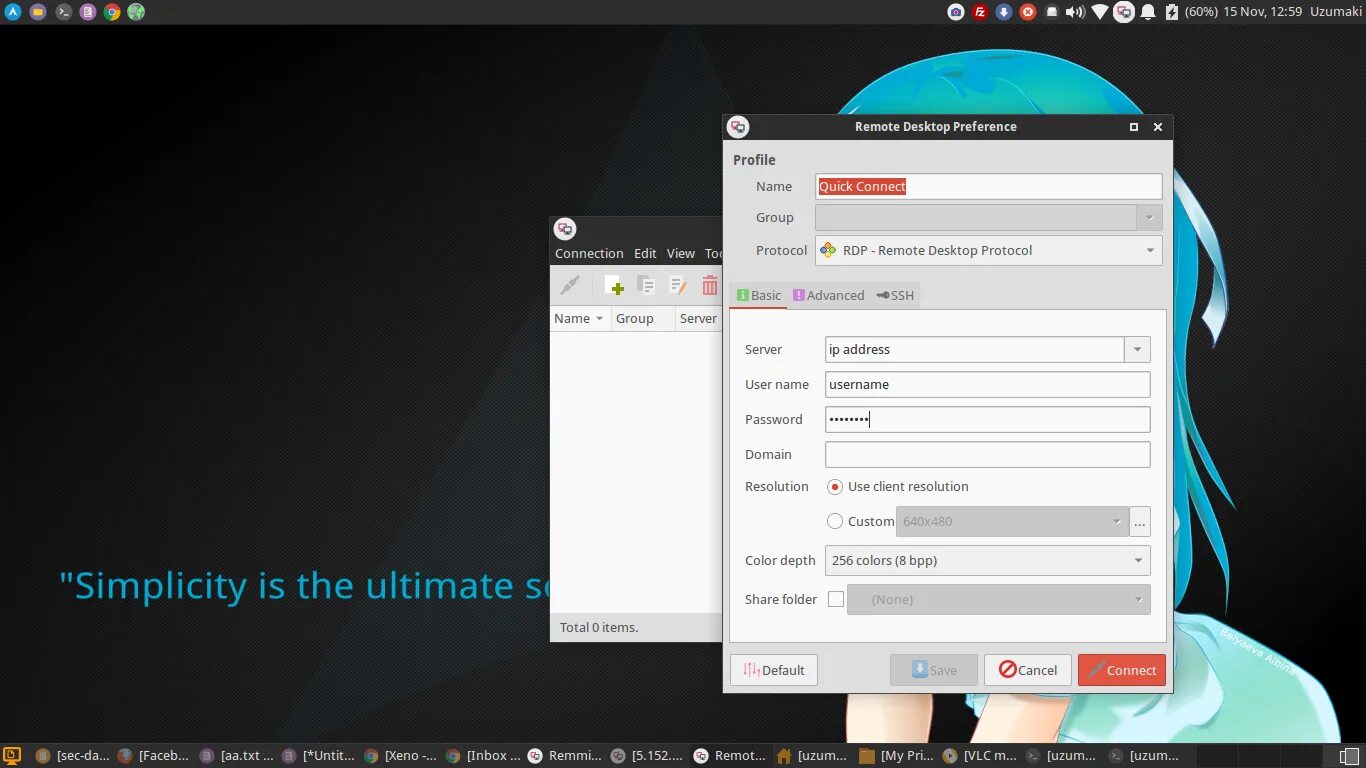Select Use client resolution radio button
Viewport: 1366px width, 768px height.
[835, 487]
